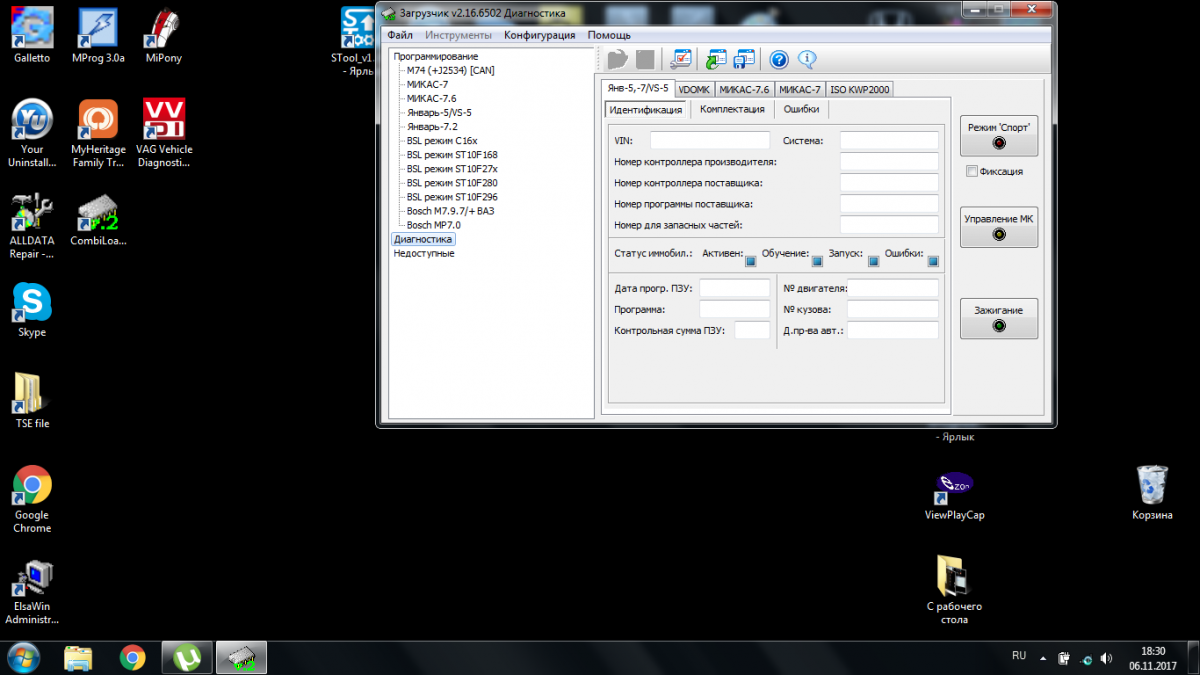The width and height of the screenshot is (1200, 675).
Task: Open Windows Explorer from the taskbar
Action: (x=79, y=657)
